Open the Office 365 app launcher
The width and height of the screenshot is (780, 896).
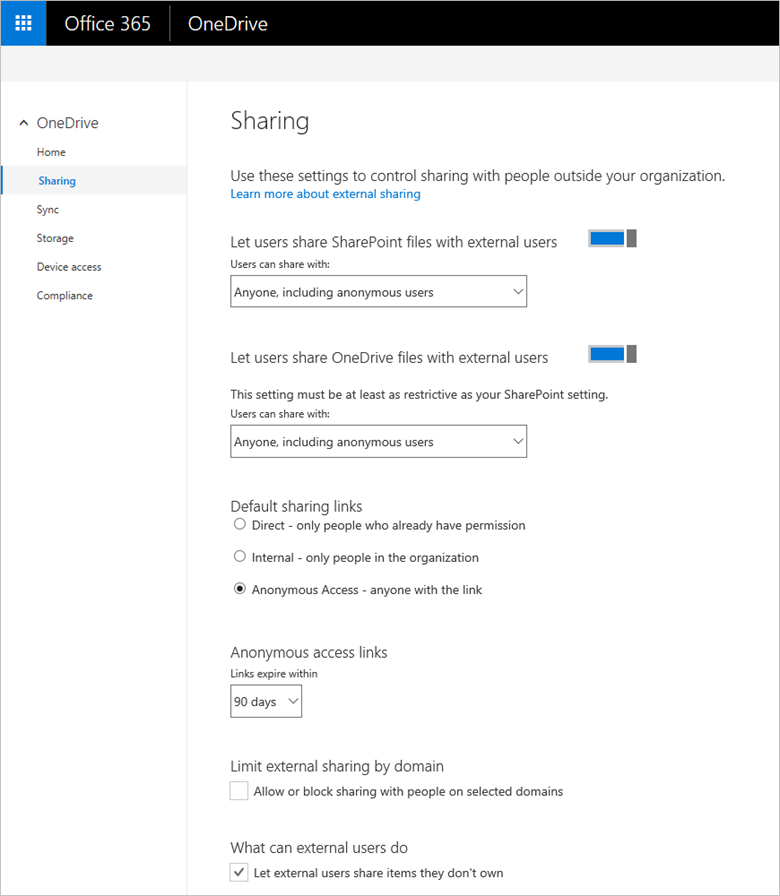point(22,22)
